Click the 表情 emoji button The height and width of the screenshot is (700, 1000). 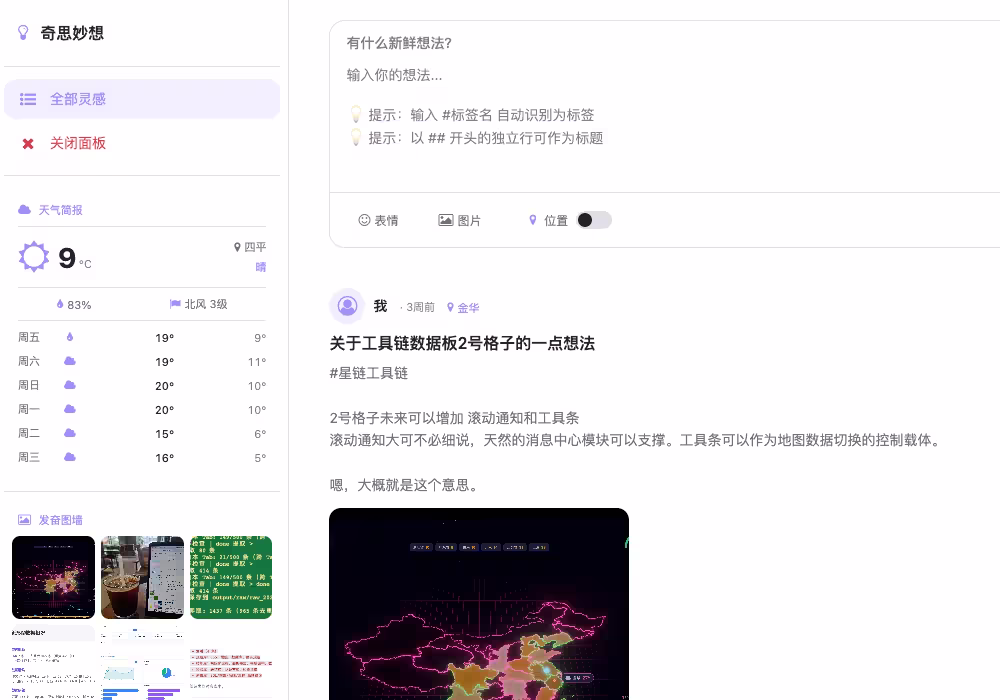click(378, 220)
